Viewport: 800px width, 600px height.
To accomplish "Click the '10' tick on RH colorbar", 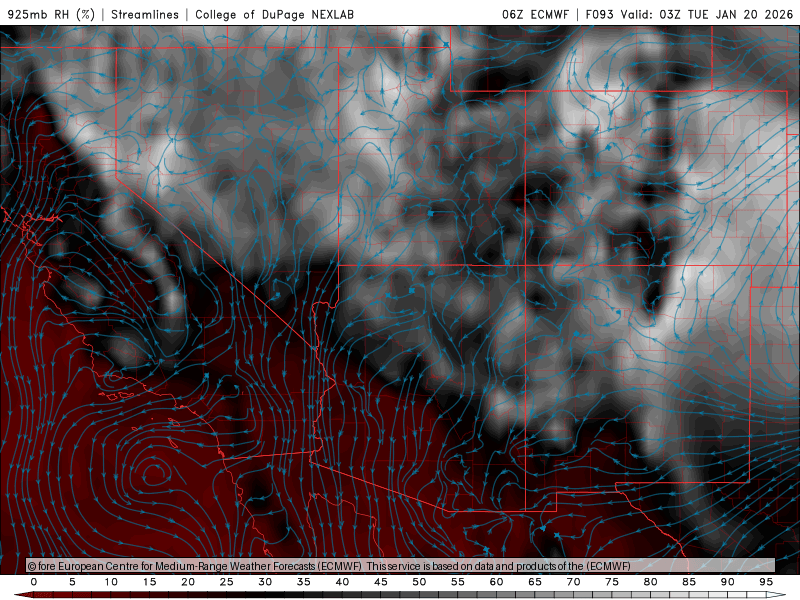I will click(111, 582).
